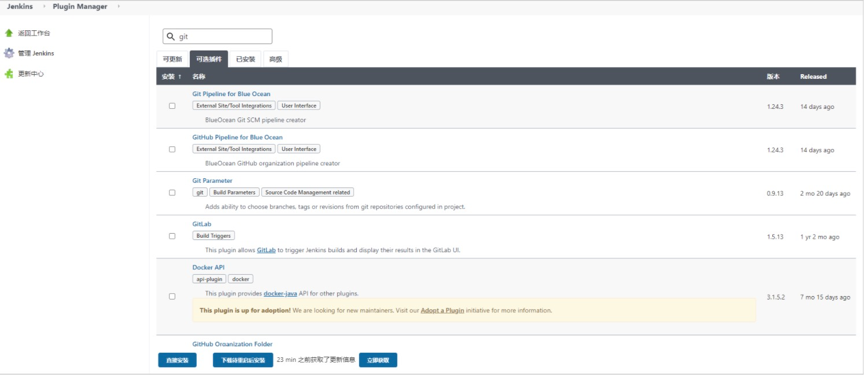This screenshot has width=864, height=375.
Task: Open the 已安装 tab
Action: (x=245, y=59)
